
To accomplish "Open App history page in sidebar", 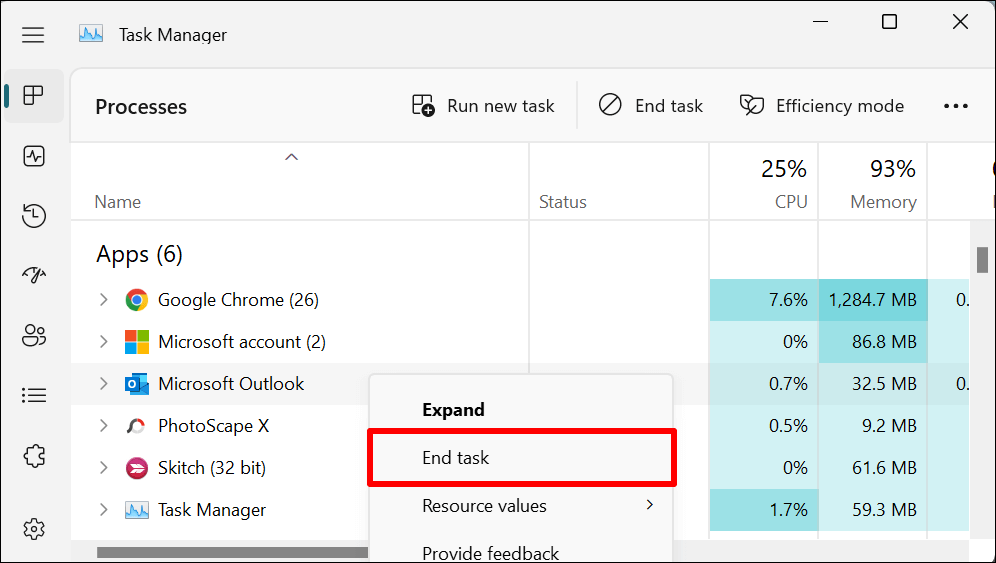I will [x=34, y=216].
